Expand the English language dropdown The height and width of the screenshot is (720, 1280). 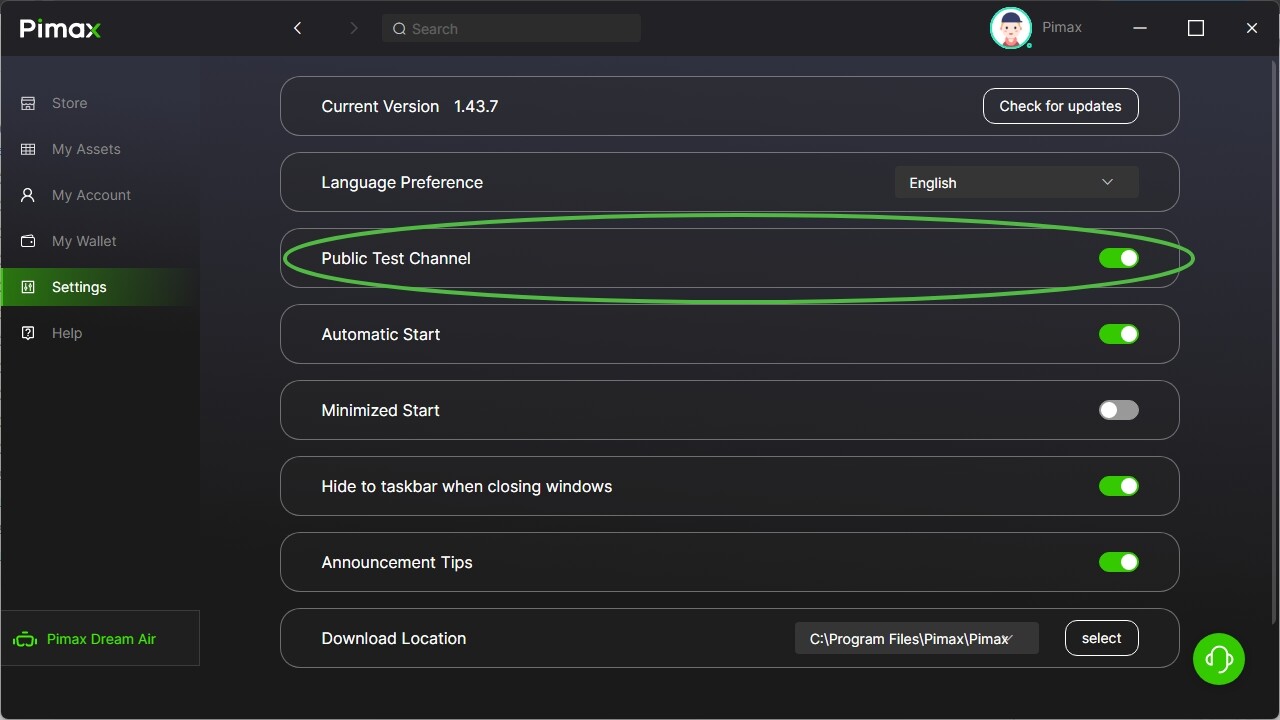click(x=1016, y=182)
